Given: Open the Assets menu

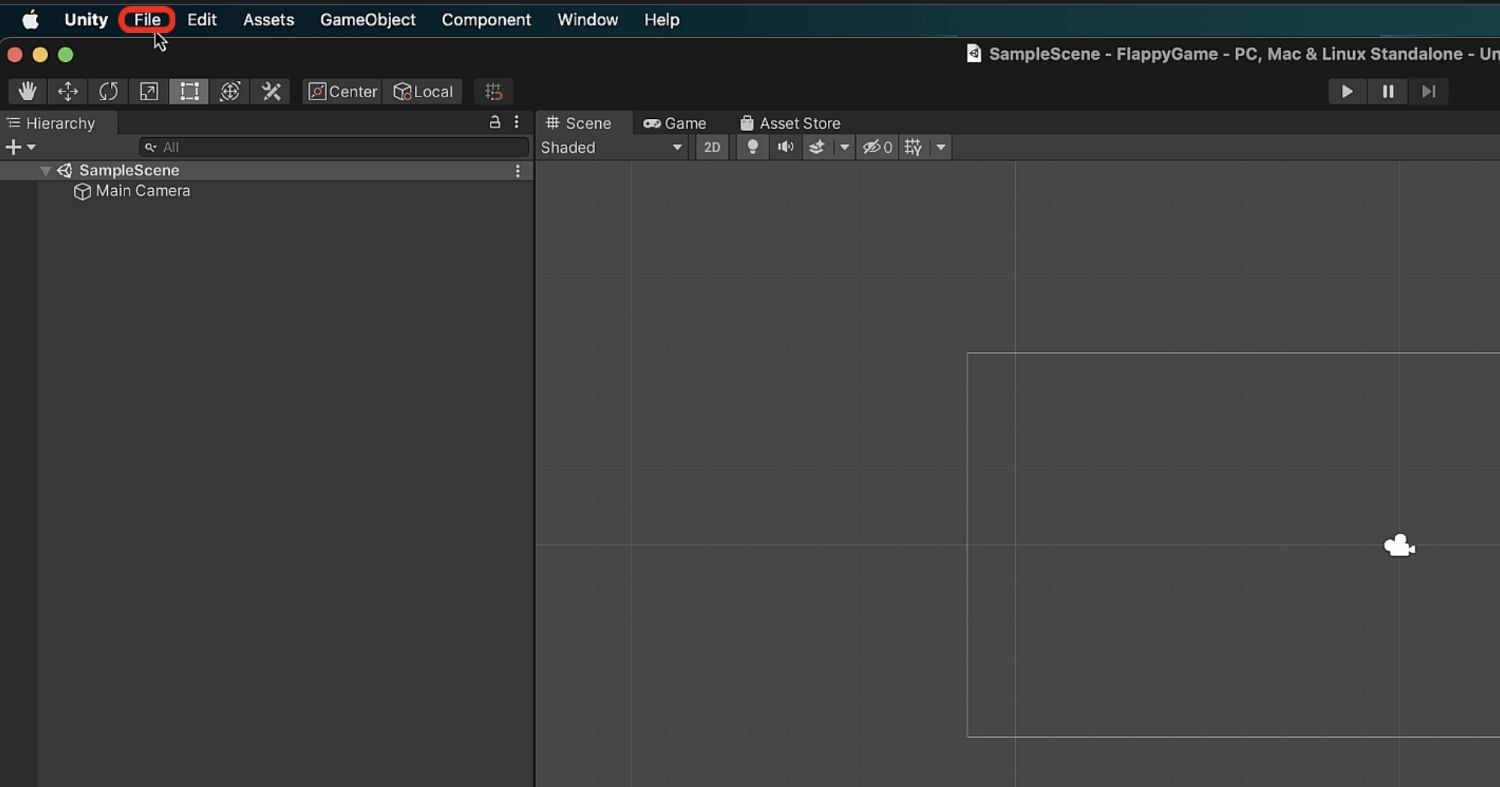Looking at the screenshot, I should click(x=269, y=19).
